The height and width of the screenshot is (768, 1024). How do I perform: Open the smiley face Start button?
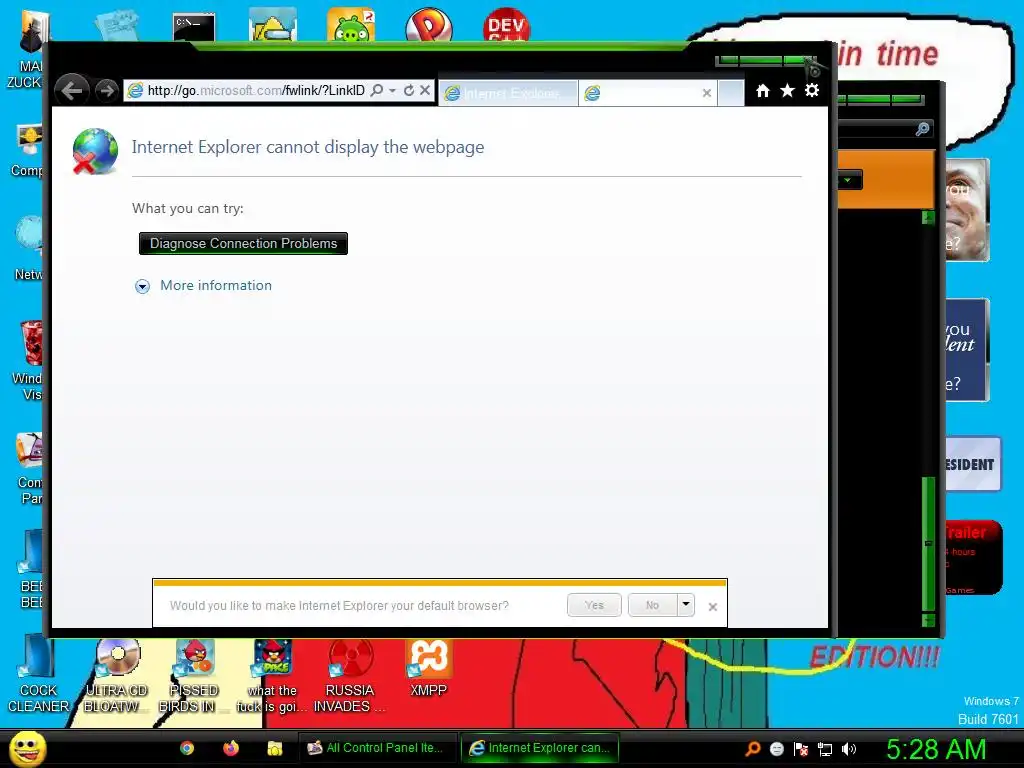pyautogui.click(x=27, y=748)
